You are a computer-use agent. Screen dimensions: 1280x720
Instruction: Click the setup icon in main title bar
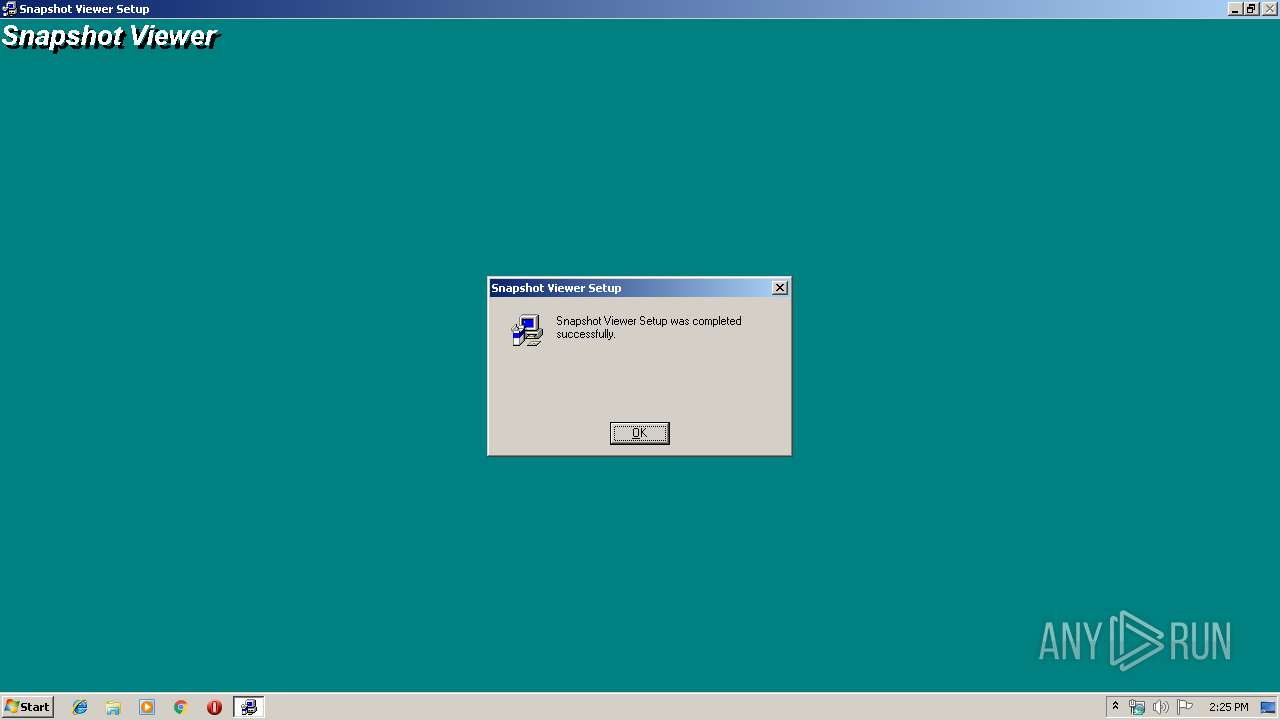tap(9, 9)
